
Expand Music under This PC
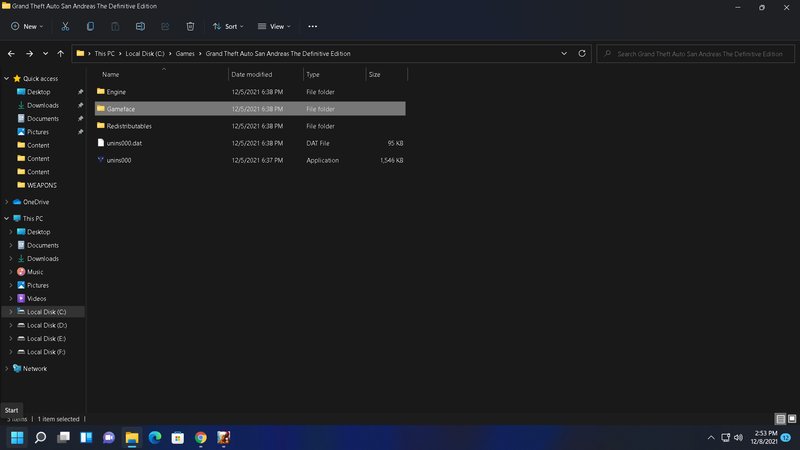[11, 272]
